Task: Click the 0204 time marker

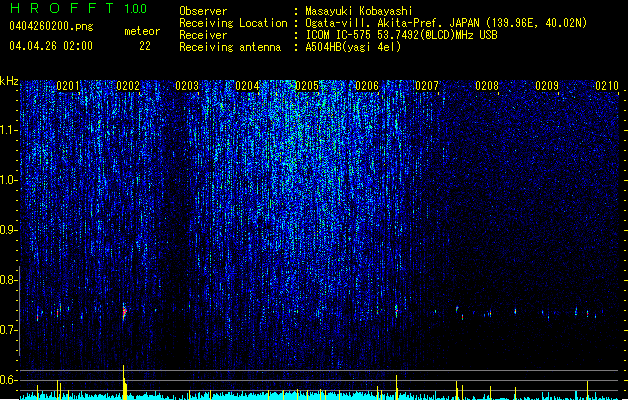Action: point(247,86)
